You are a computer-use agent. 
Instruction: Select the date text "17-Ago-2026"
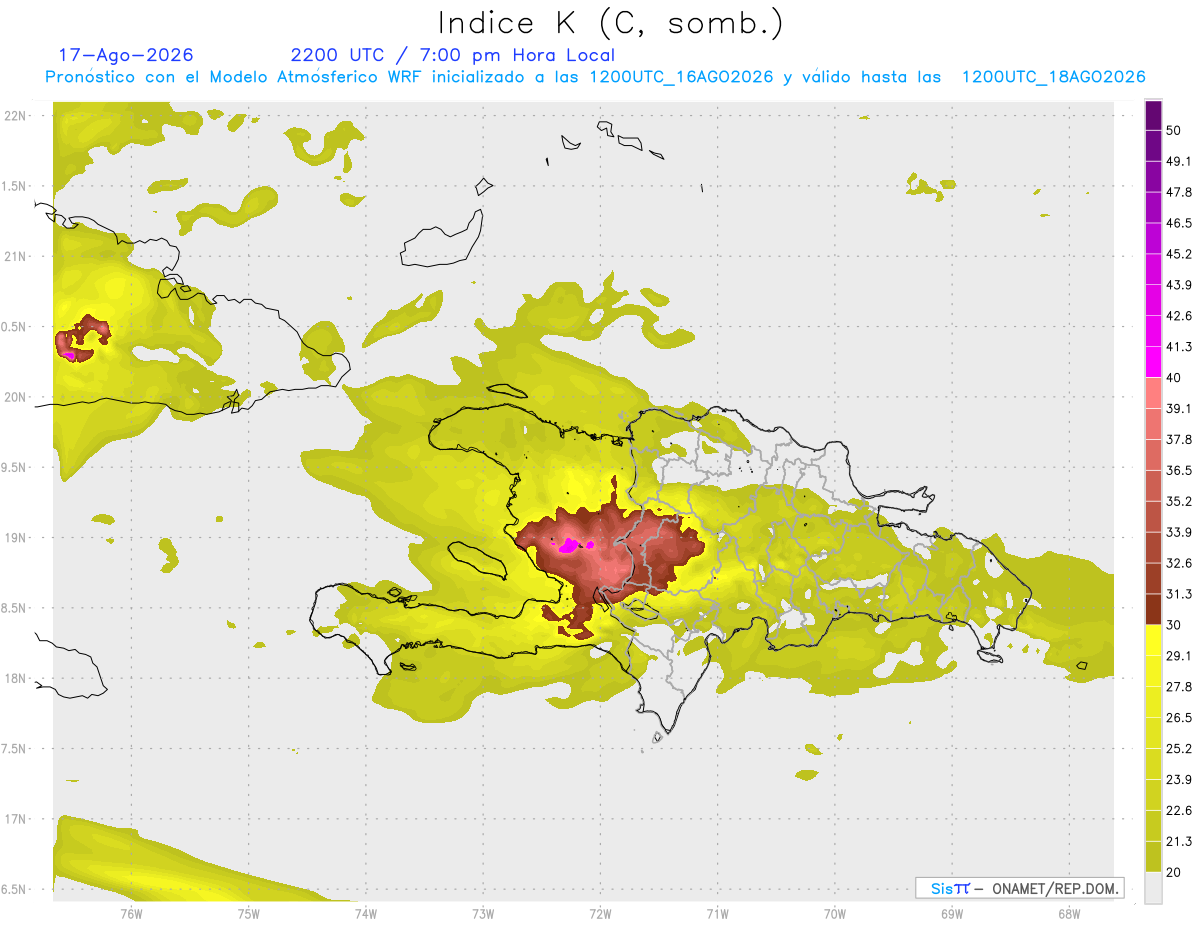tap(126, 55)
